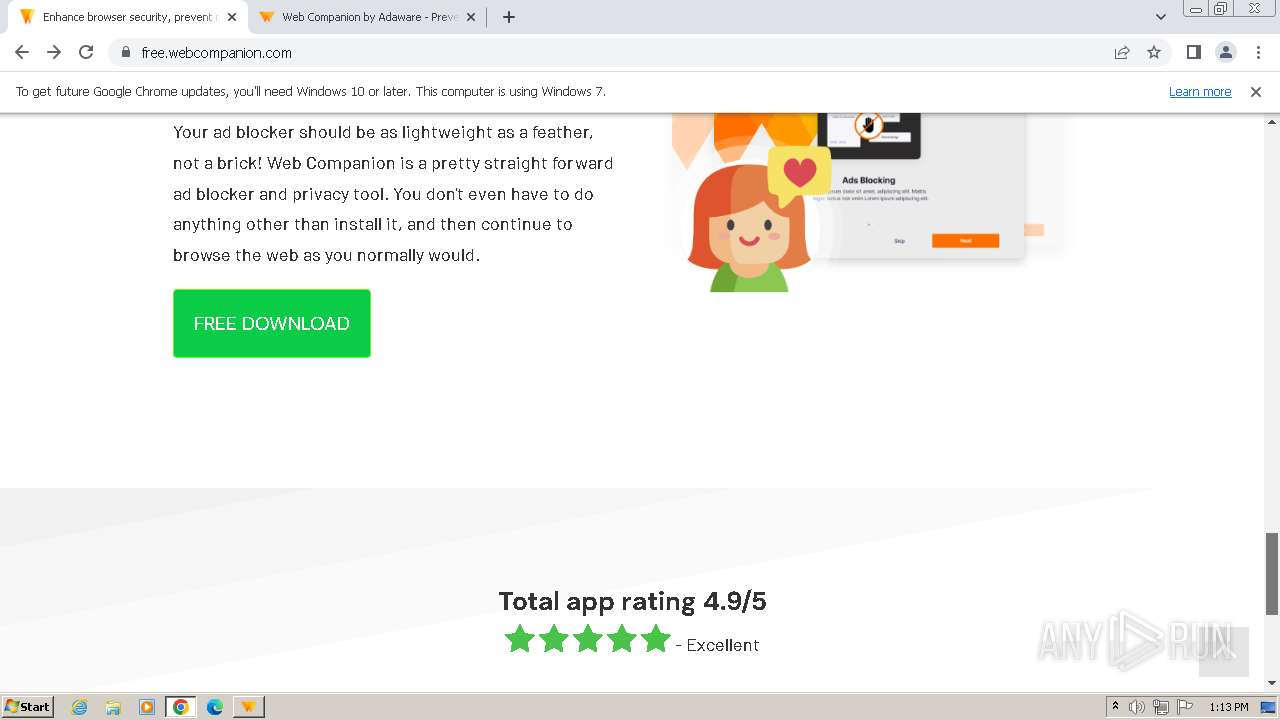Image resolution: width=1280 pixels, height=720 pixels.
Task: Open the Windows Start menu
Action: [27, 706]
